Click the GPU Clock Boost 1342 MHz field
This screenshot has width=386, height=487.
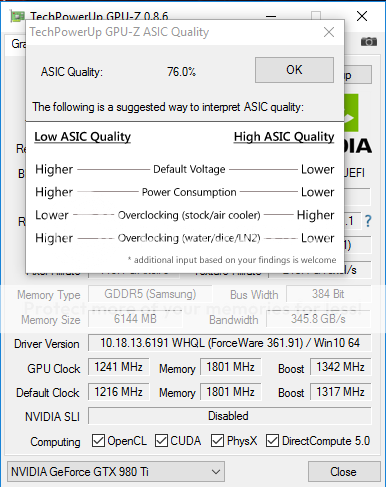(x=341, y=367)
